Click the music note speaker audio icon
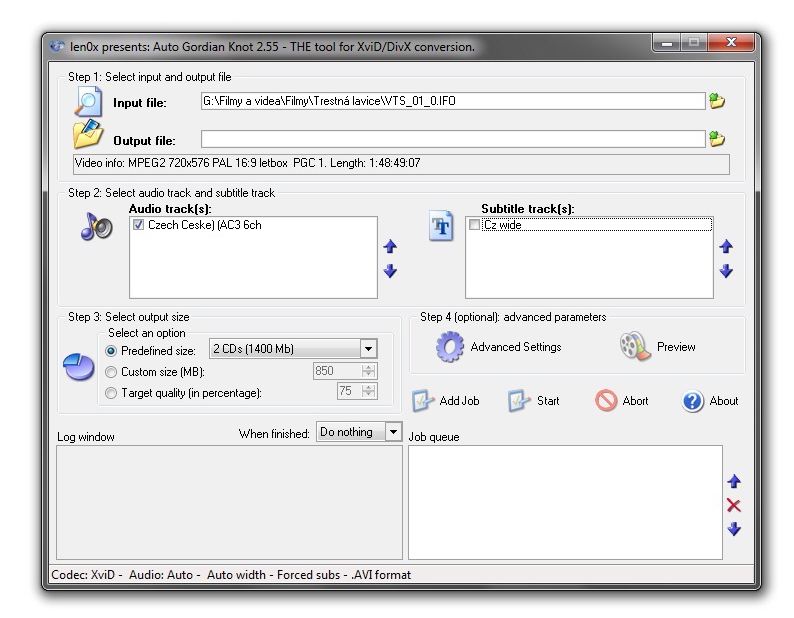Image resolution: width=794 pixels, height=618 pixels. point(96,226)
